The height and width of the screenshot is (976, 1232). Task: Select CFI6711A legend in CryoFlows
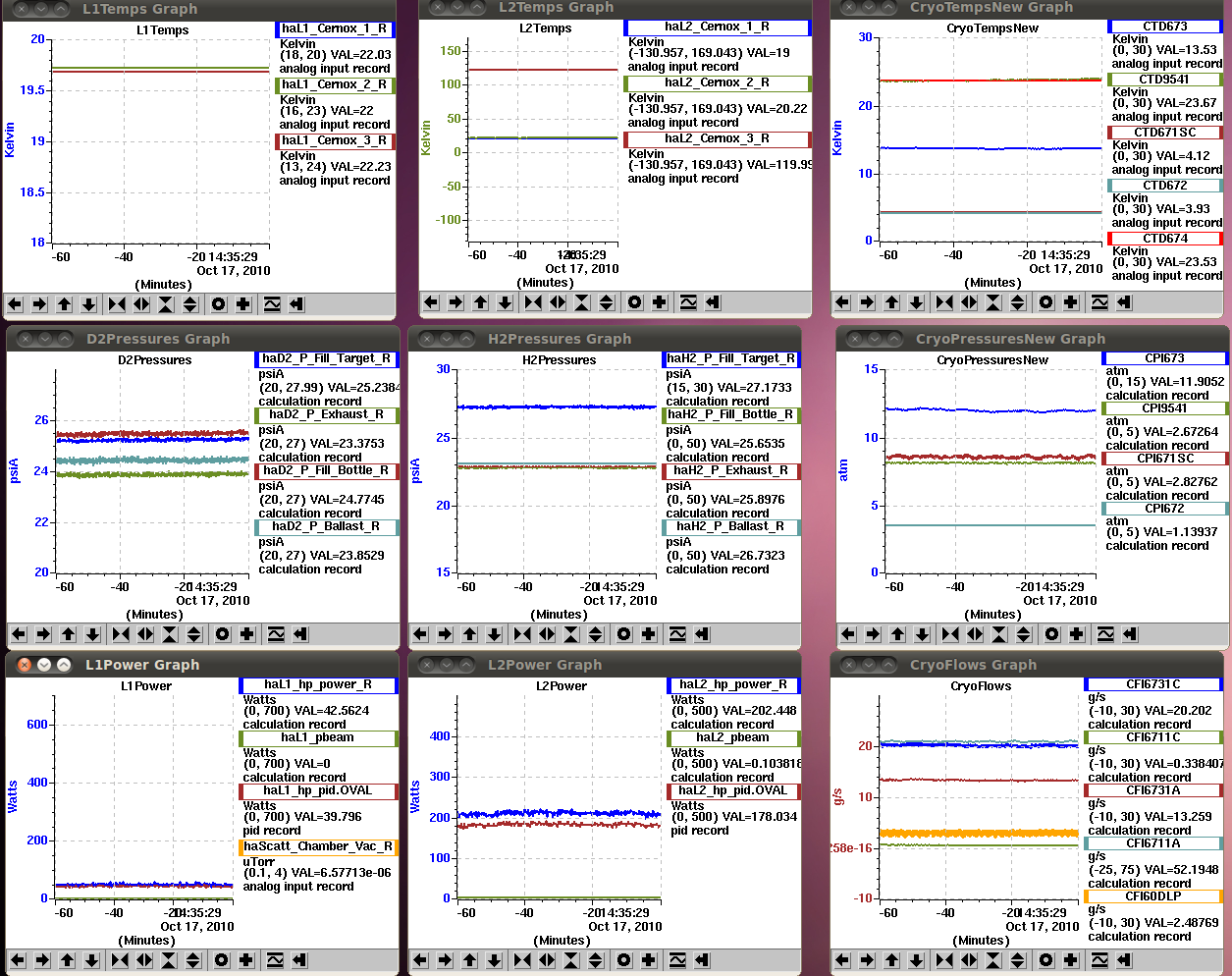(1153, 843)
